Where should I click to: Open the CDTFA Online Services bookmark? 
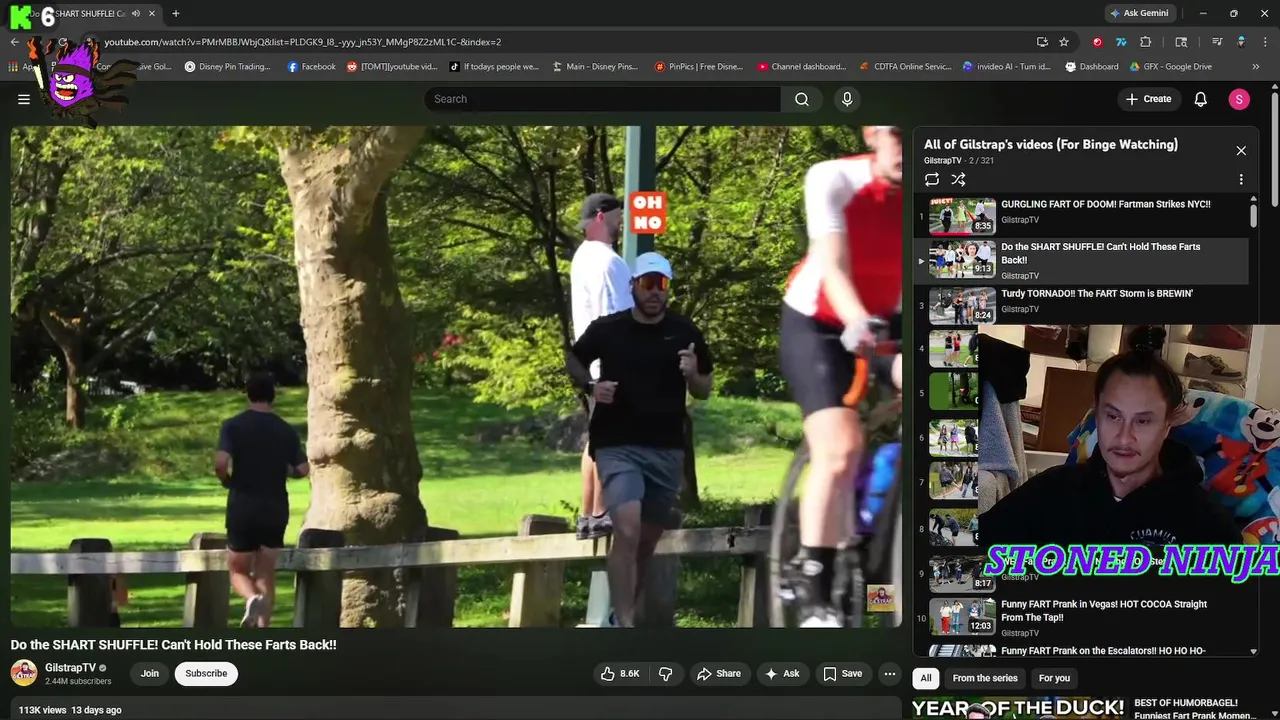(x=905, y=67)
